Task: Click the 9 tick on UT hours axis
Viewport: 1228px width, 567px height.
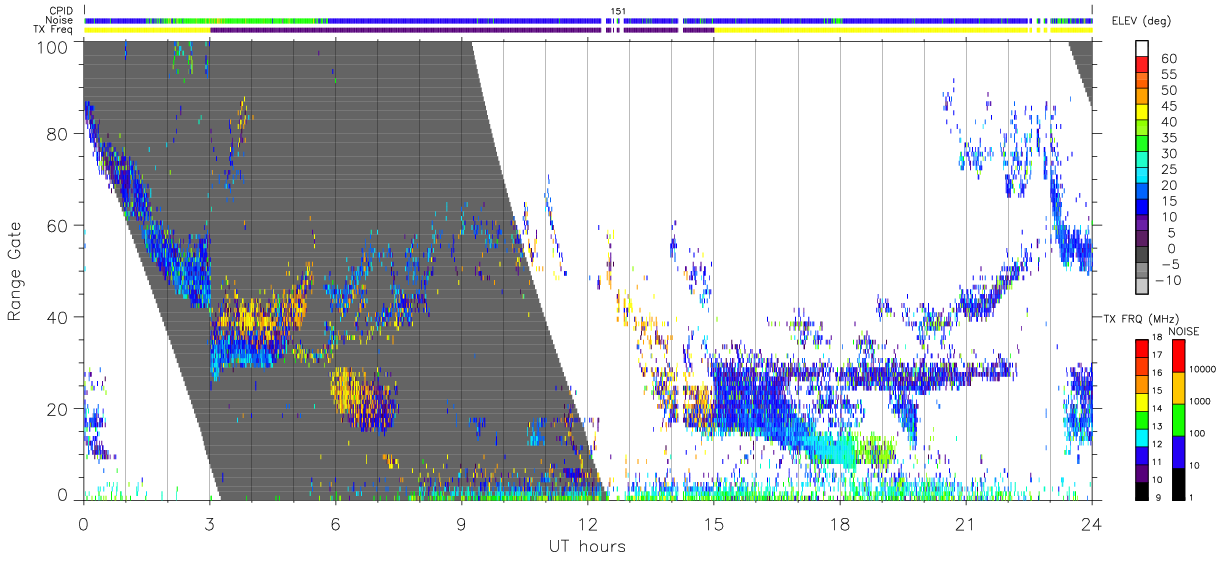Action: 461,524
